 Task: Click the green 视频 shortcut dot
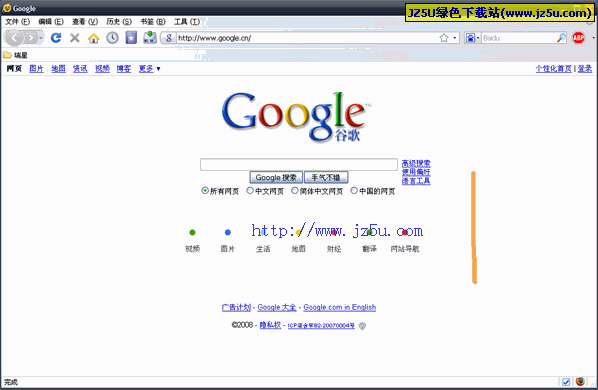(x=192, y=232)
